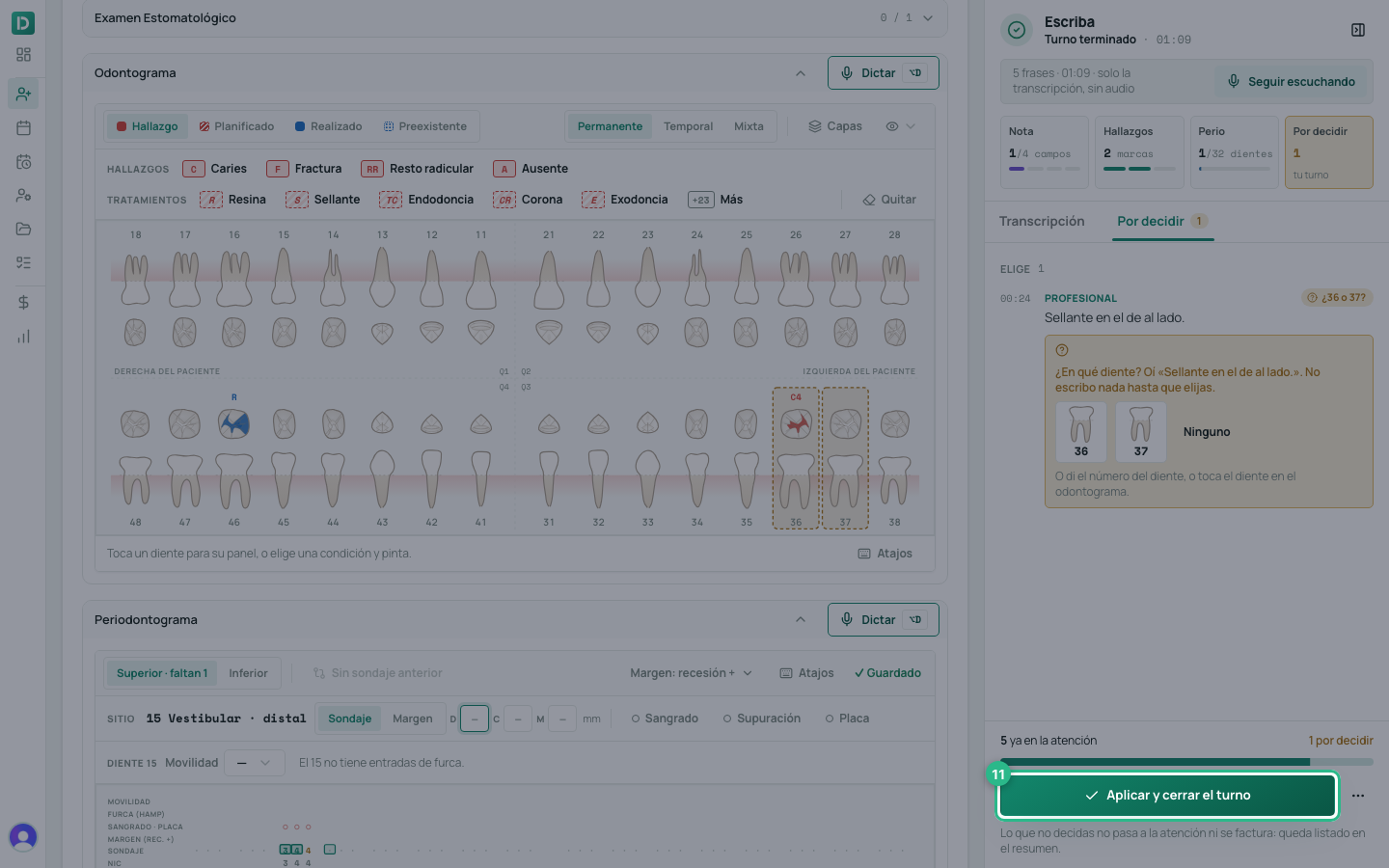Select the Resina treatment tool

(233, 200)
